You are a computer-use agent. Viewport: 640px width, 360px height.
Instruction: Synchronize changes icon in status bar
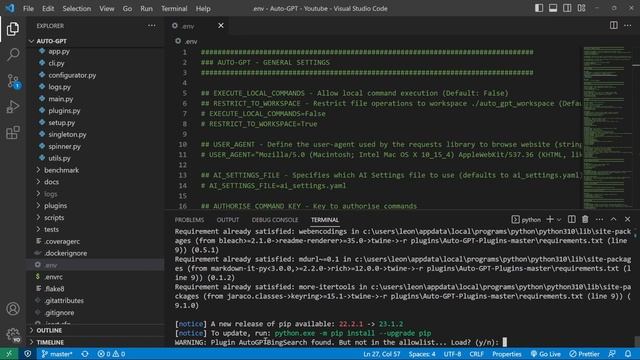(85, 354)
